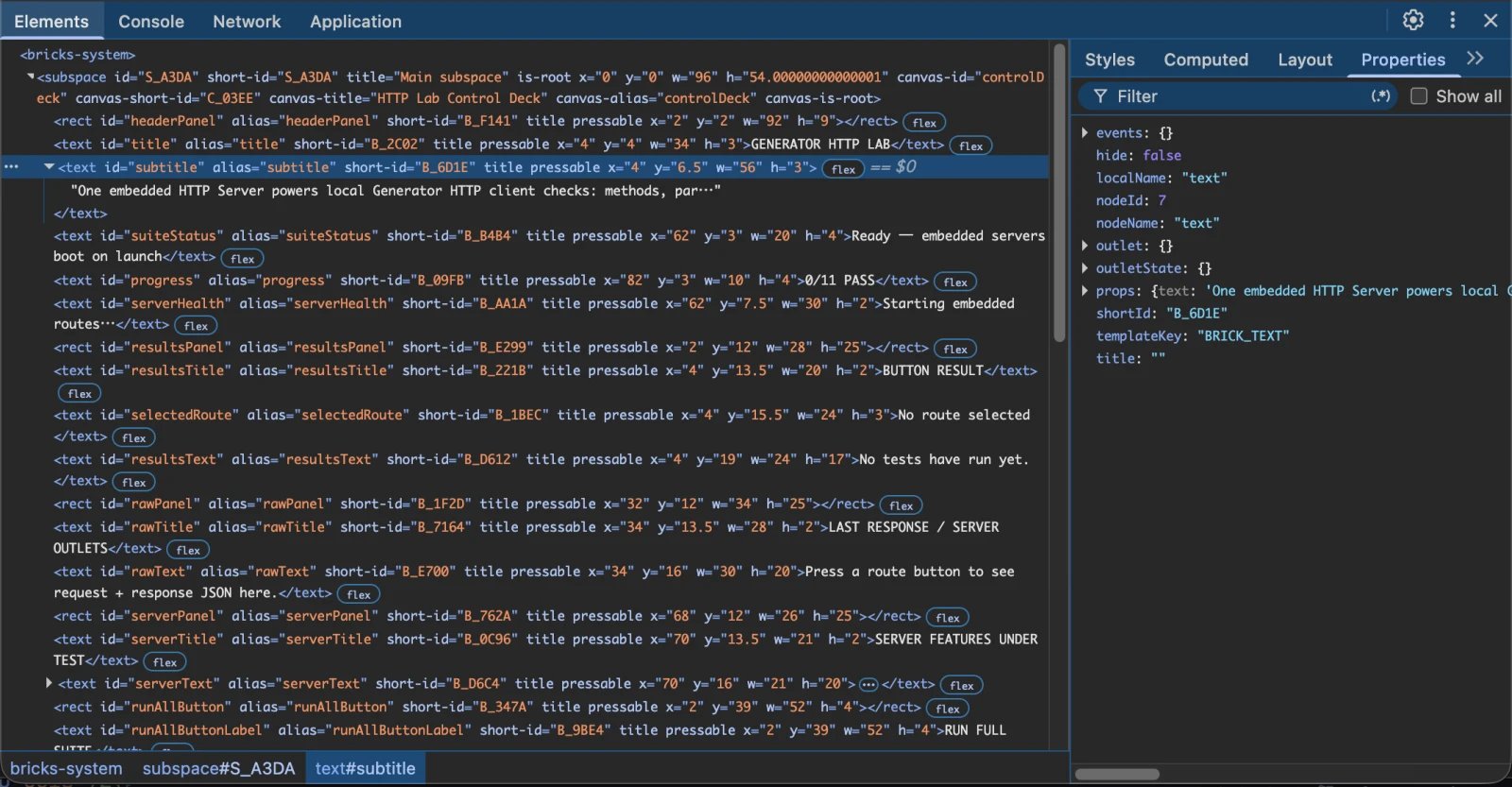
Task: Click the flex badge on serverTitle row
Action: tap(164, 662)
